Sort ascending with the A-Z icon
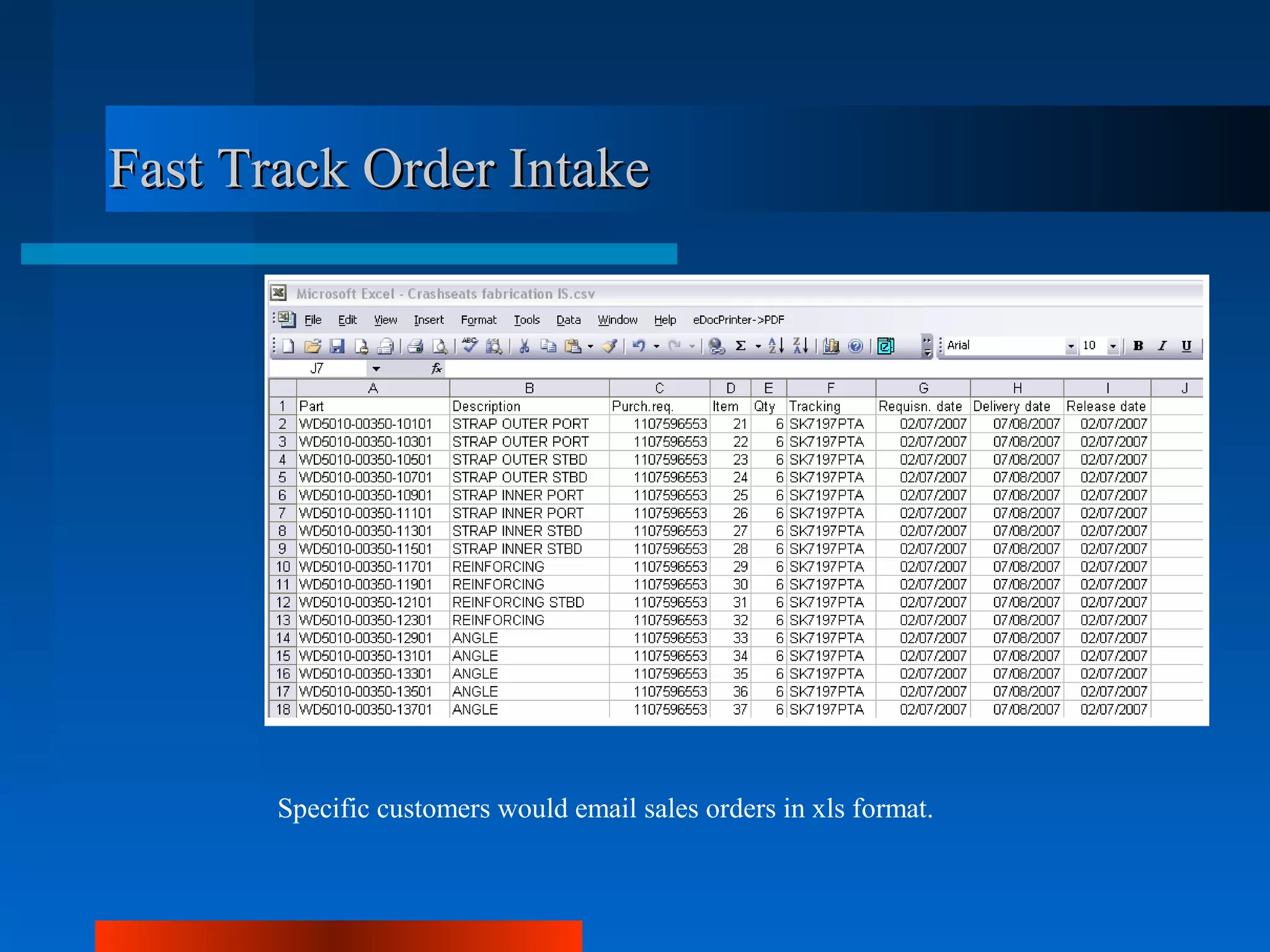Image resolution: width=1270 pixels, height=952 pixels. [776, 346]
